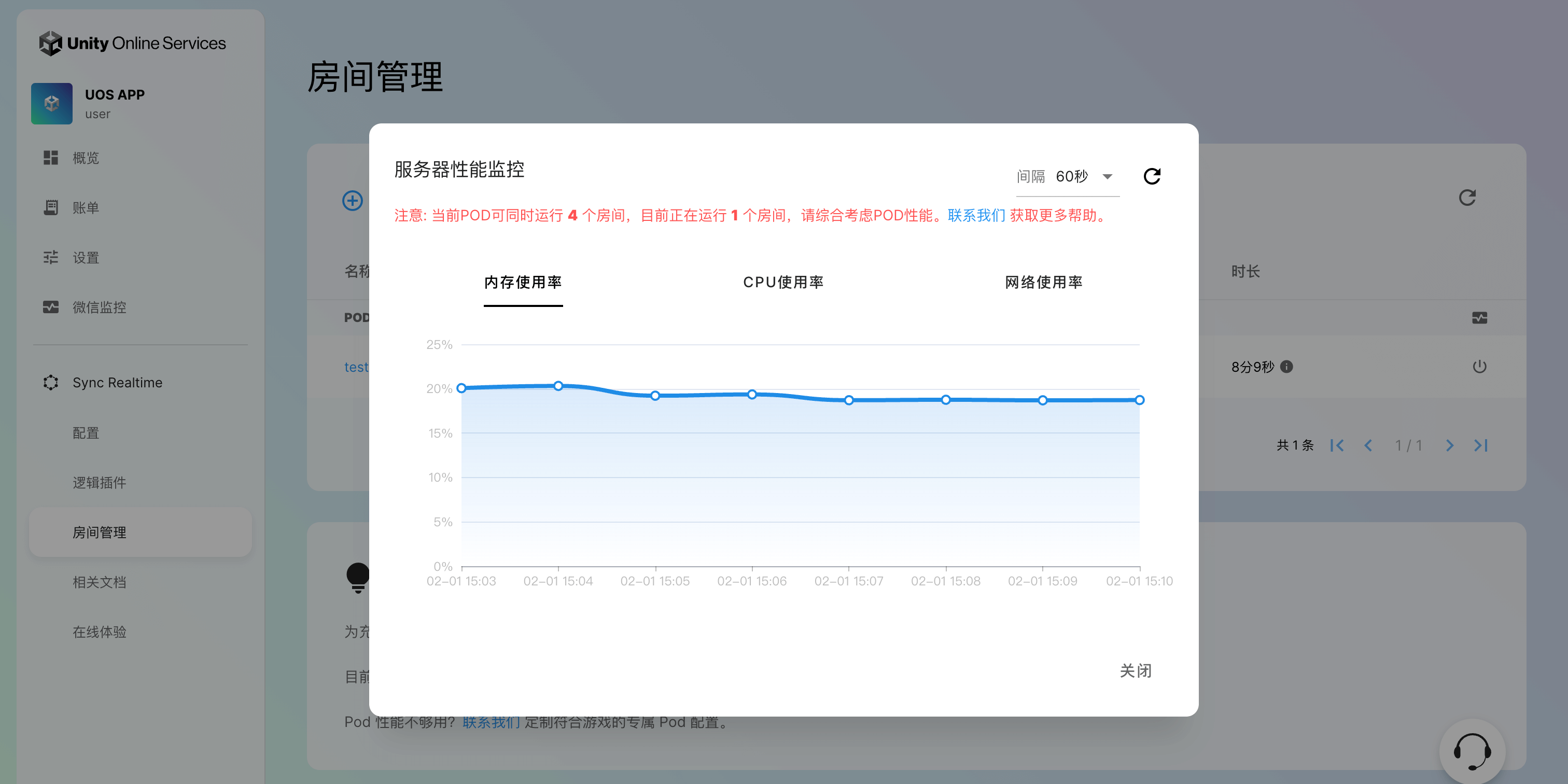The image size is (1568, 784).
Task: Go to the next page chevron
Action: [1449, 445]
